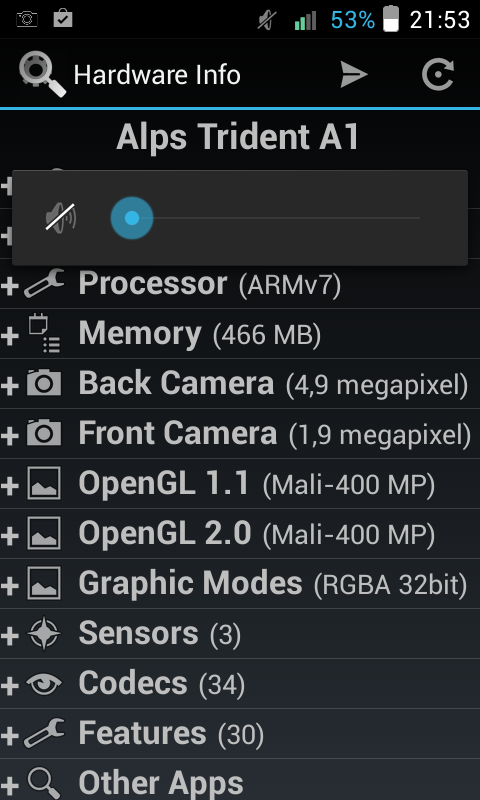Expand OpenGL 1.1 plus sign
The height and width of the screenshot is (800, 480).
pos(10,485)
